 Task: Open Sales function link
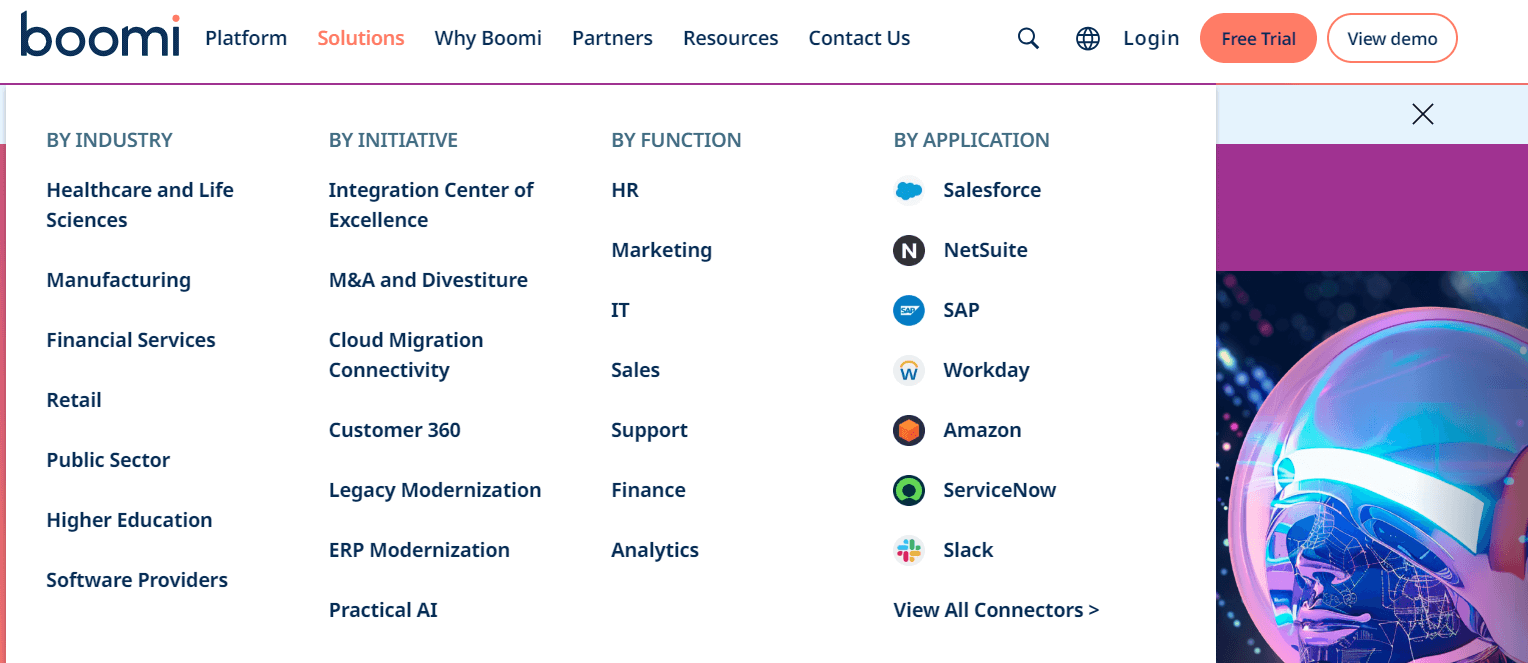point(636,370)
